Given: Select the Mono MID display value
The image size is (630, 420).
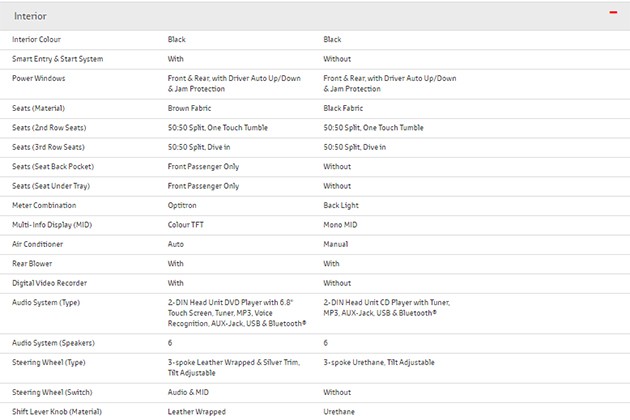Looking at the screenshot, I should click(x=344, y=225).
